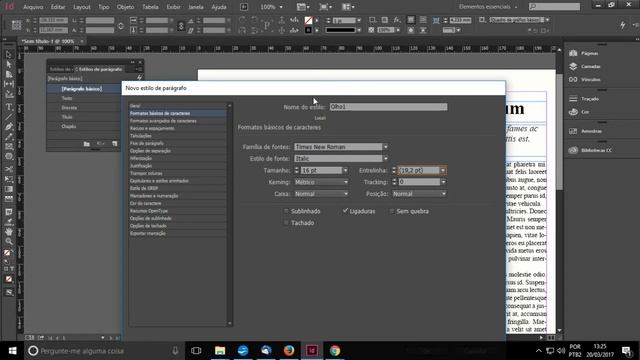Image resolution: width=640 pixels, height=360 pixels.
Task: Enable the Tachado checkbox
Action: pos(286,223)
